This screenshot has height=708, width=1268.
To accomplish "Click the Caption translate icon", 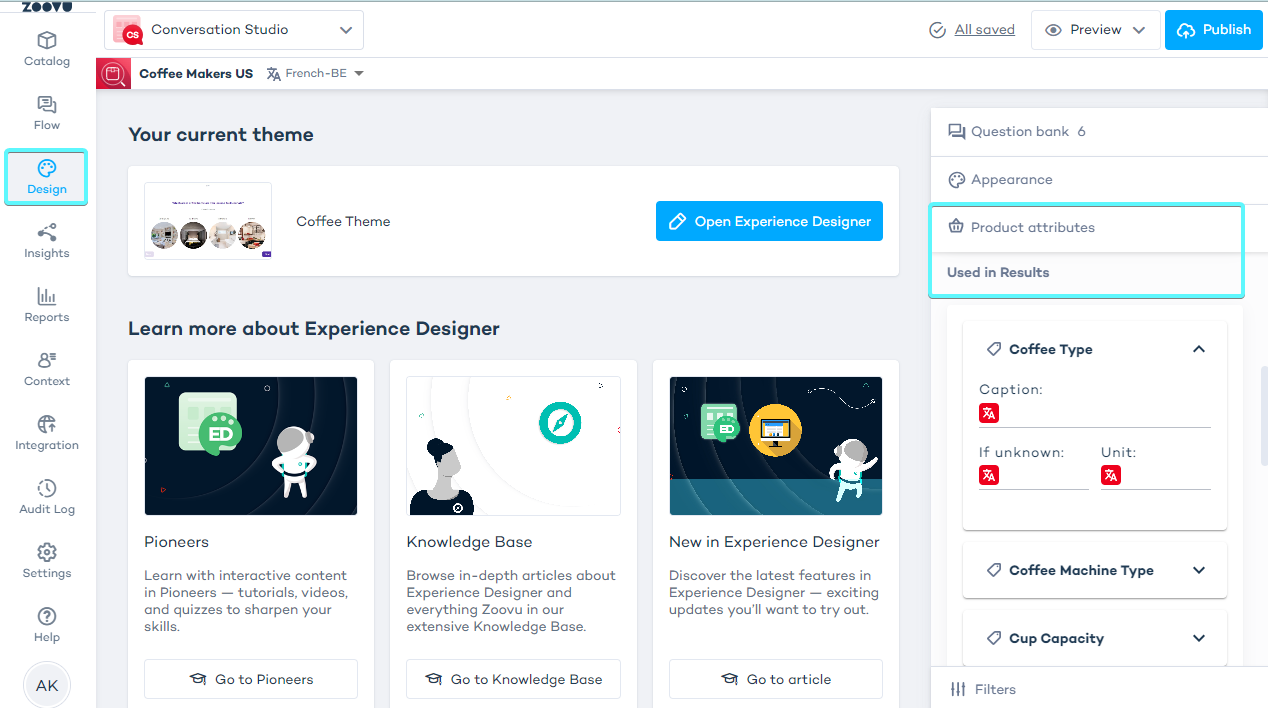I will tap(989, 413).
